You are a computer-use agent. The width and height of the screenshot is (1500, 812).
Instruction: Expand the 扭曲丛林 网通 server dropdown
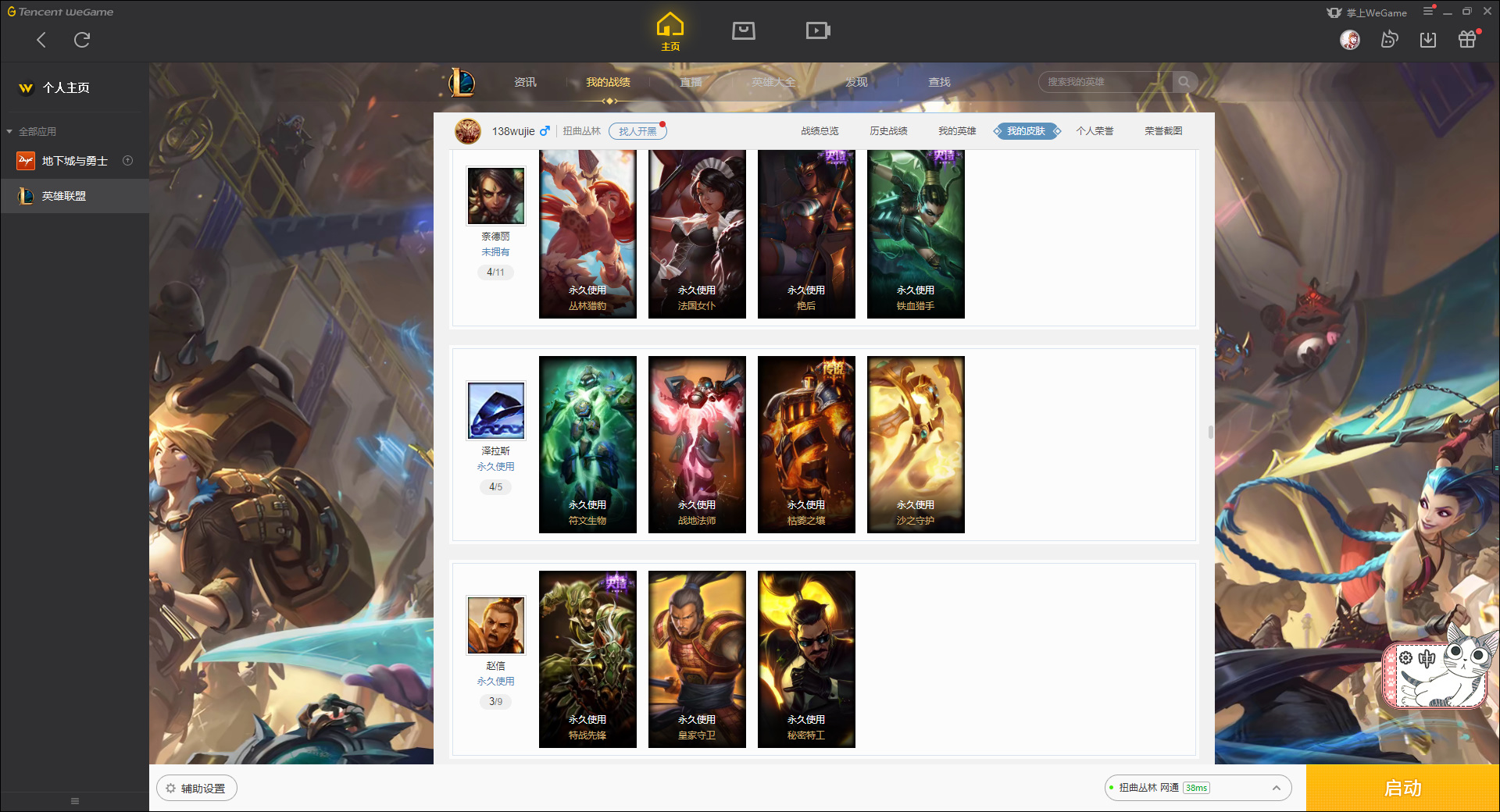pyautogui.click(x=1198, y=788)
